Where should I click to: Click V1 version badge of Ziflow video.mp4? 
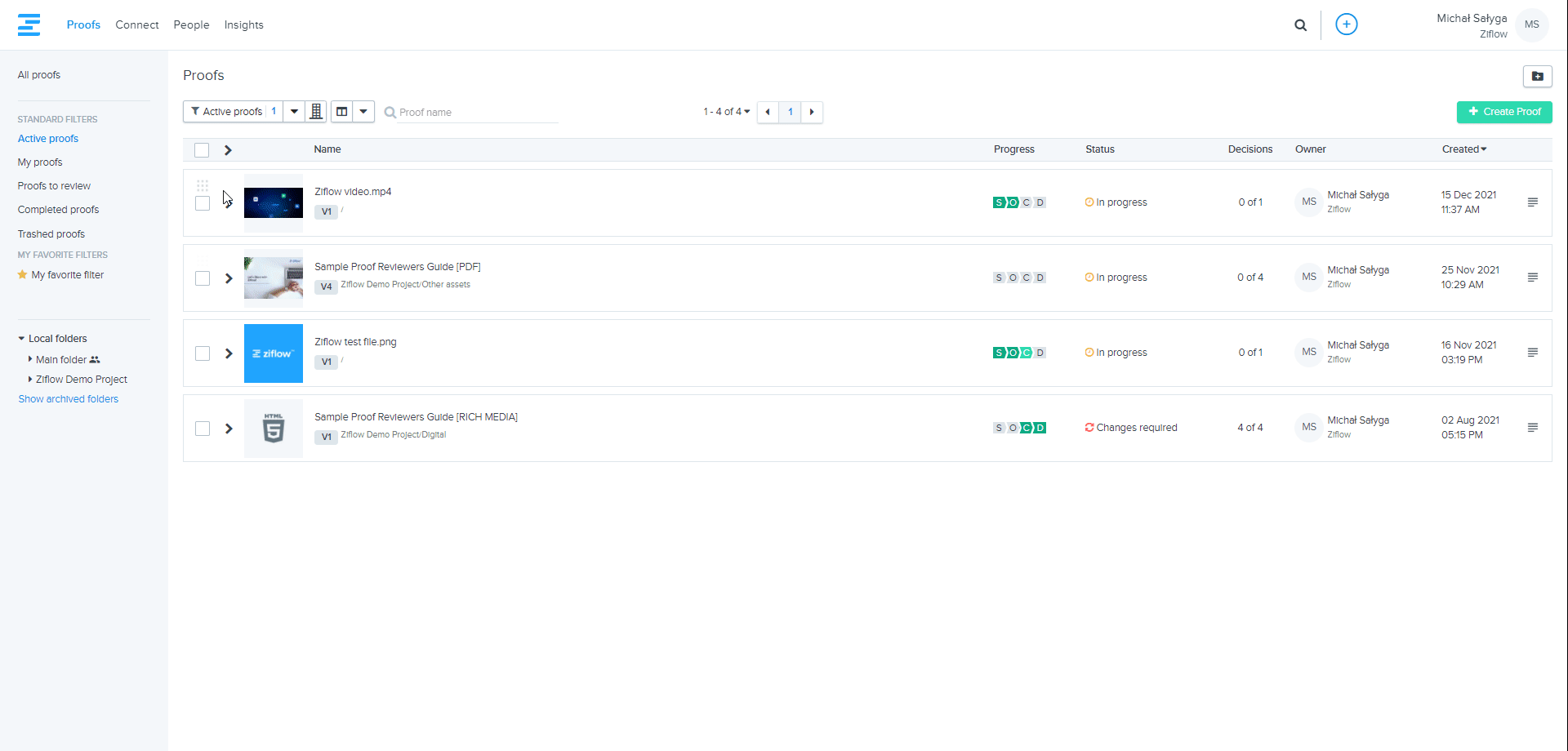click(x=326, y=211)
